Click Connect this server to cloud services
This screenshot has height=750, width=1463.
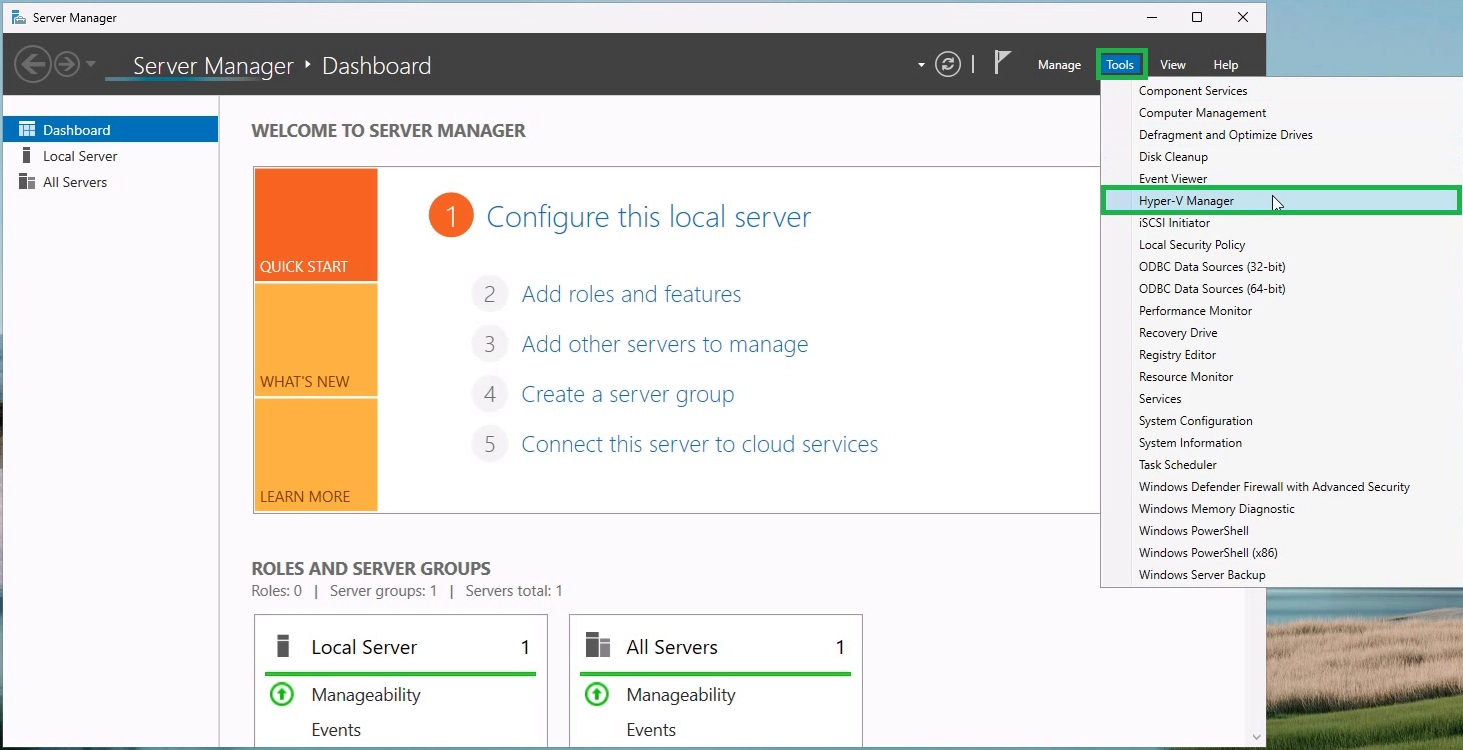tap(700, 444)
